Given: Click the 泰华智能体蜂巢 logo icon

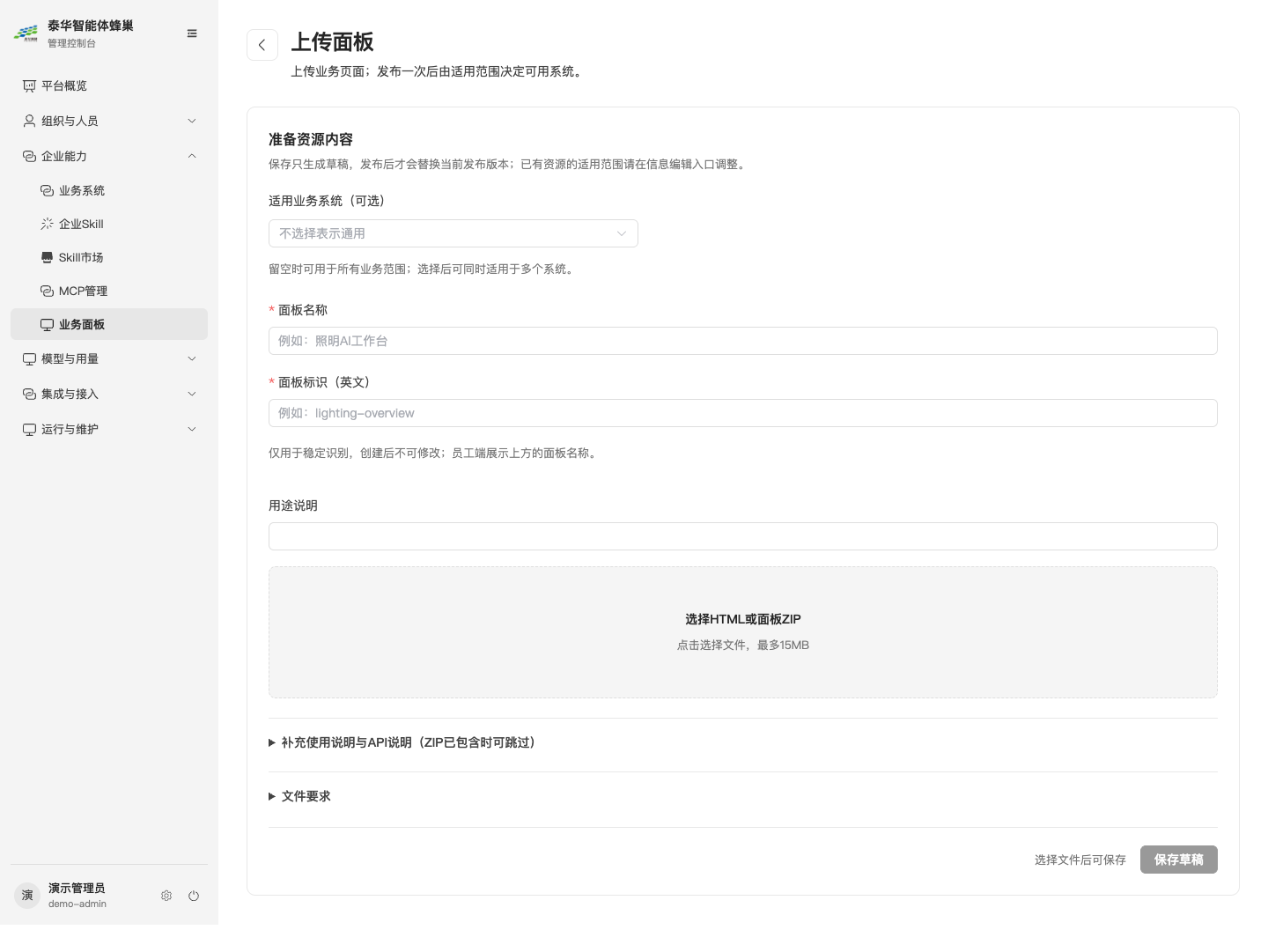Looking at the screenshot, I should 26,33.
